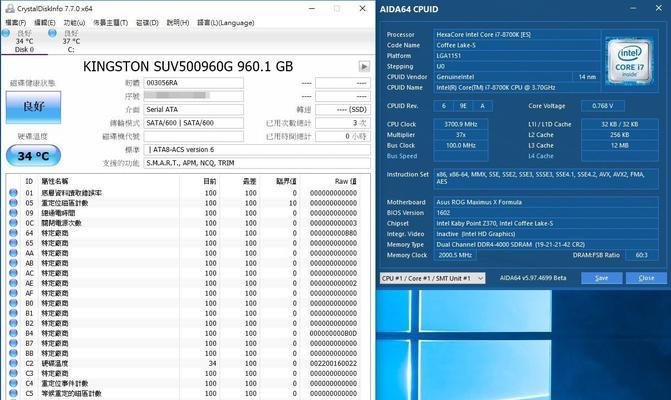Click the ATA8-ACS version 6 standard field
The height and width of the screenshot is (400, 671).
pyautogui.click(x=257, y=150)
